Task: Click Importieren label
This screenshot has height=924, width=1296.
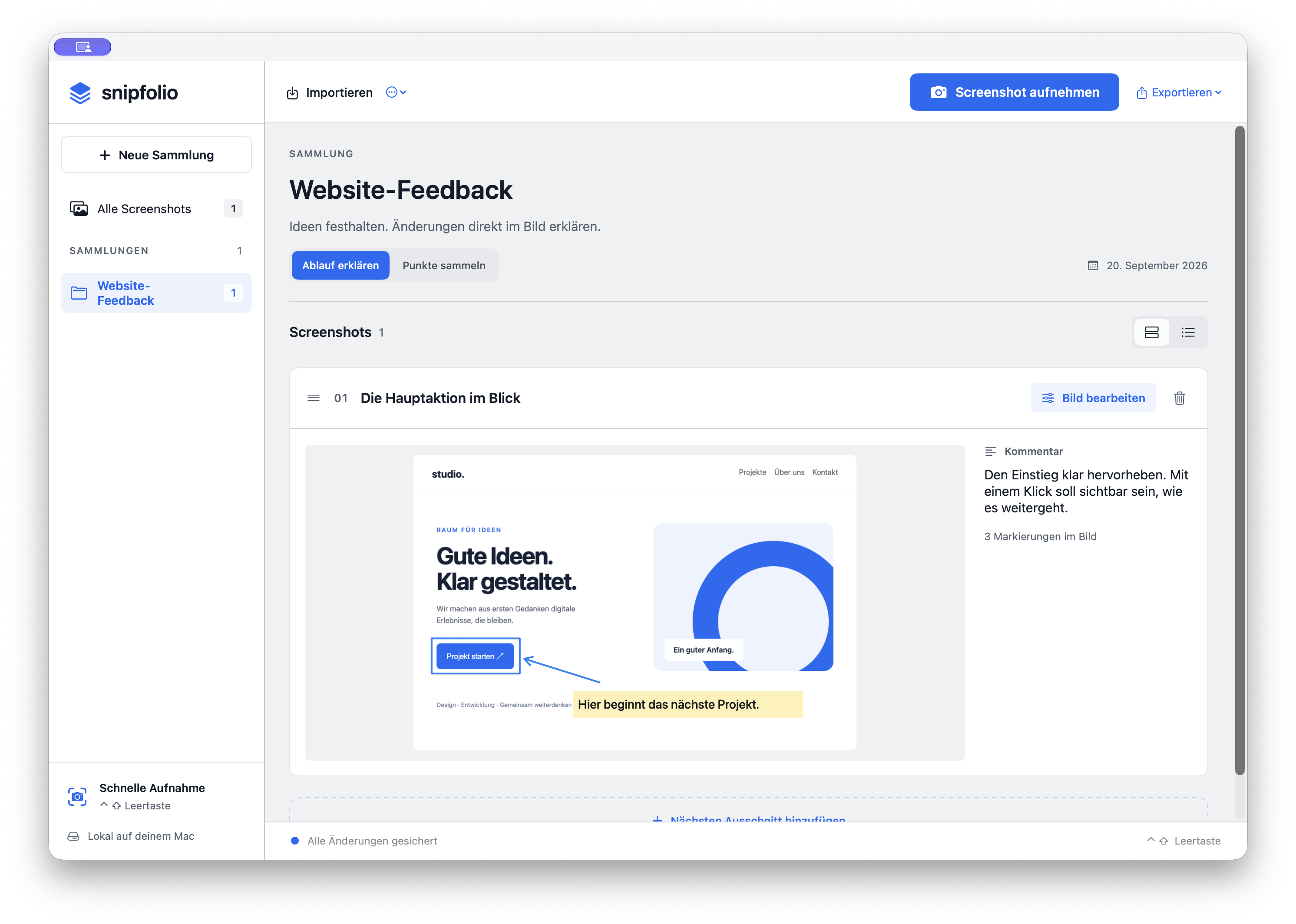Action: 339,93
